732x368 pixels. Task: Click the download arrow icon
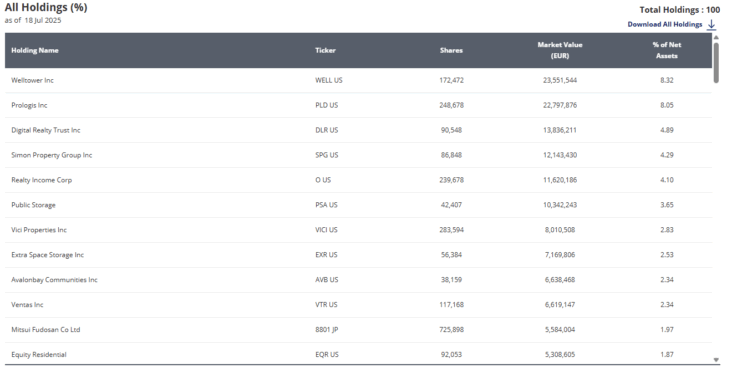(x=711, y=25)
